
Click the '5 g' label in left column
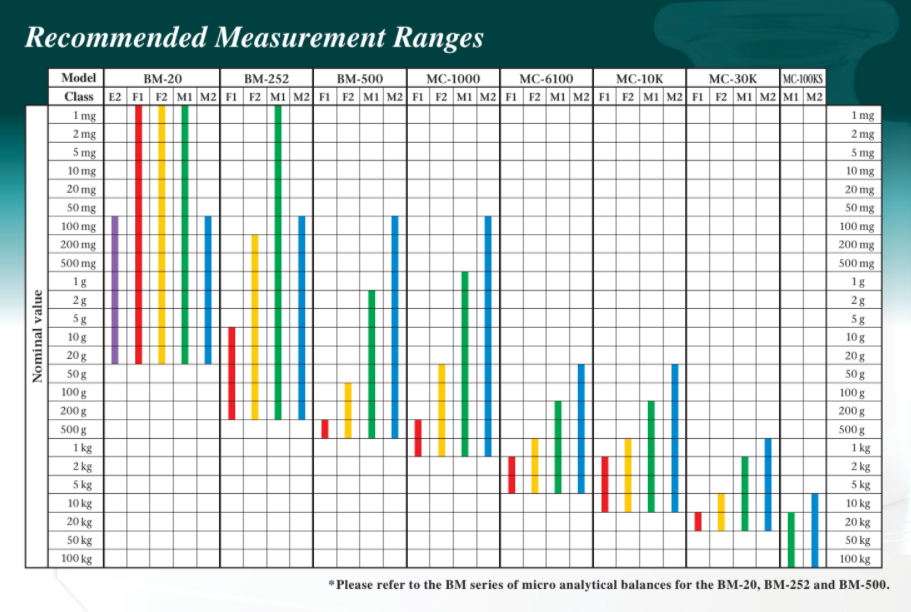[80, 318]
